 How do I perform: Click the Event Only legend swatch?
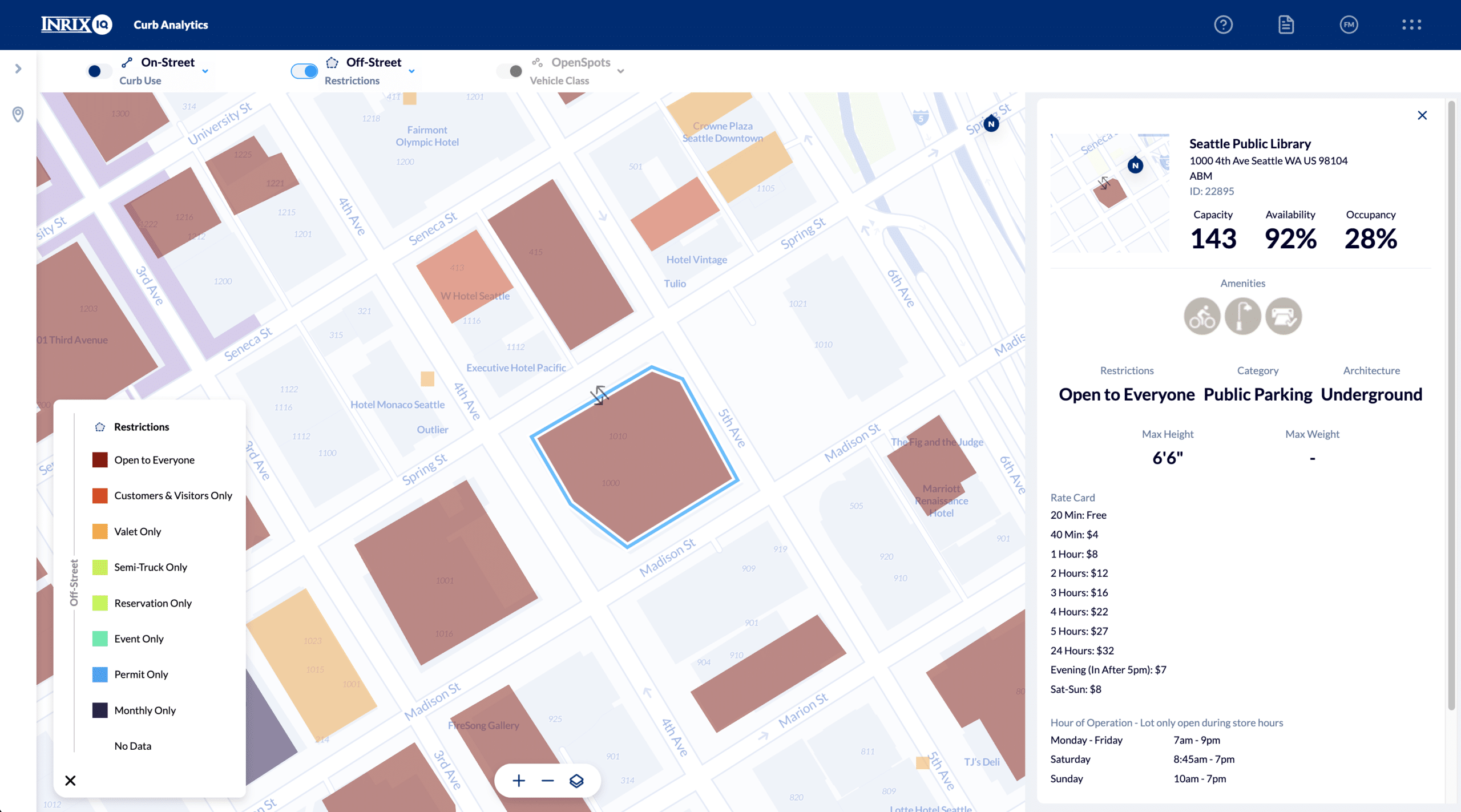[100, 639]
